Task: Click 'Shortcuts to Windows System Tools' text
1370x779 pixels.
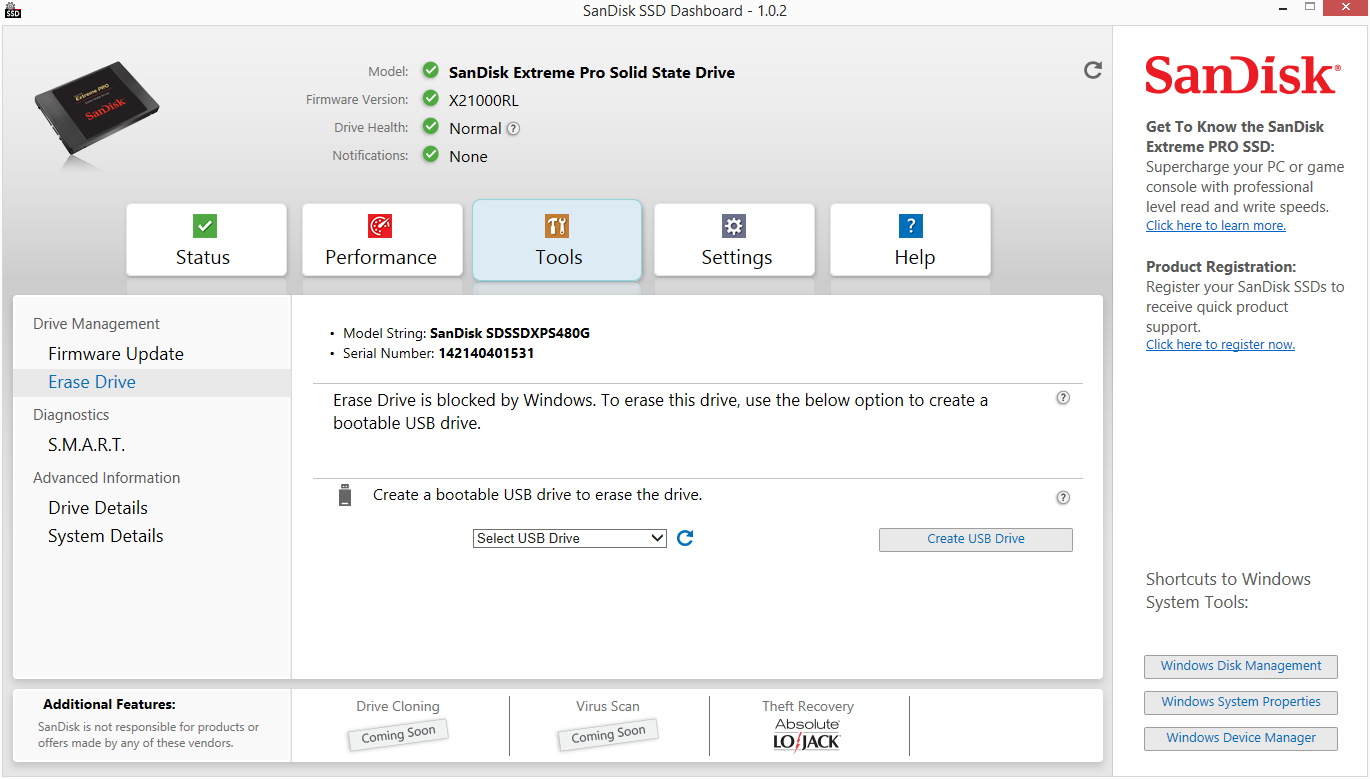Action: click(1228, 591)
